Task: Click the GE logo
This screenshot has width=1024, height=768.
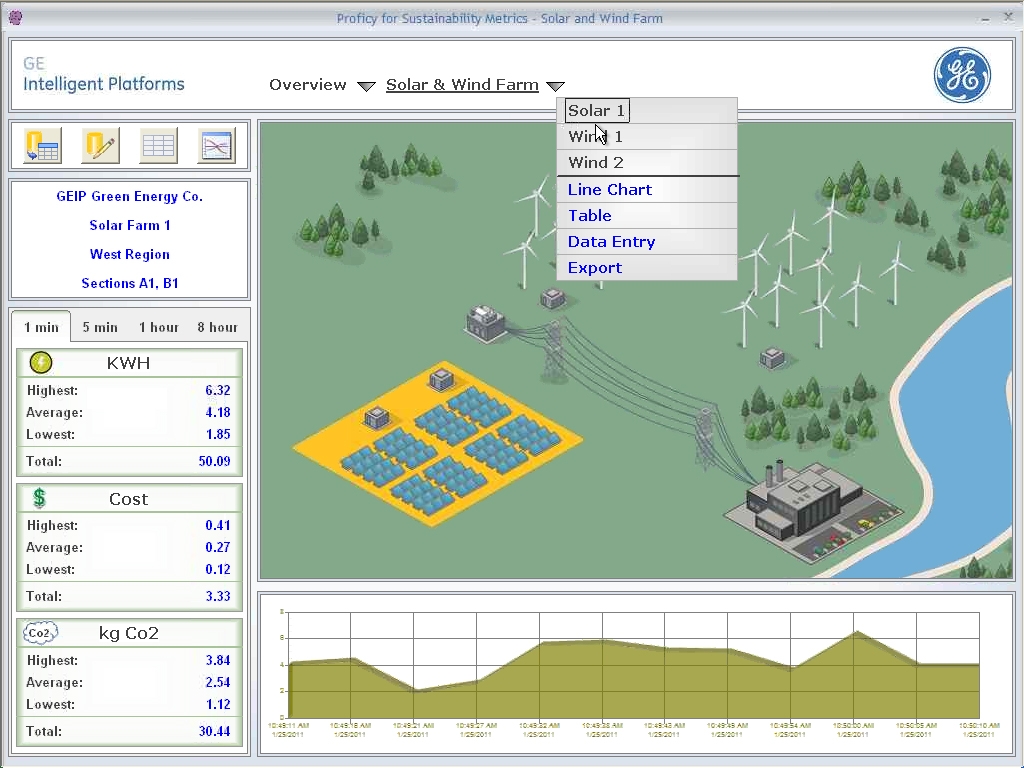Action: coord(962,75)
